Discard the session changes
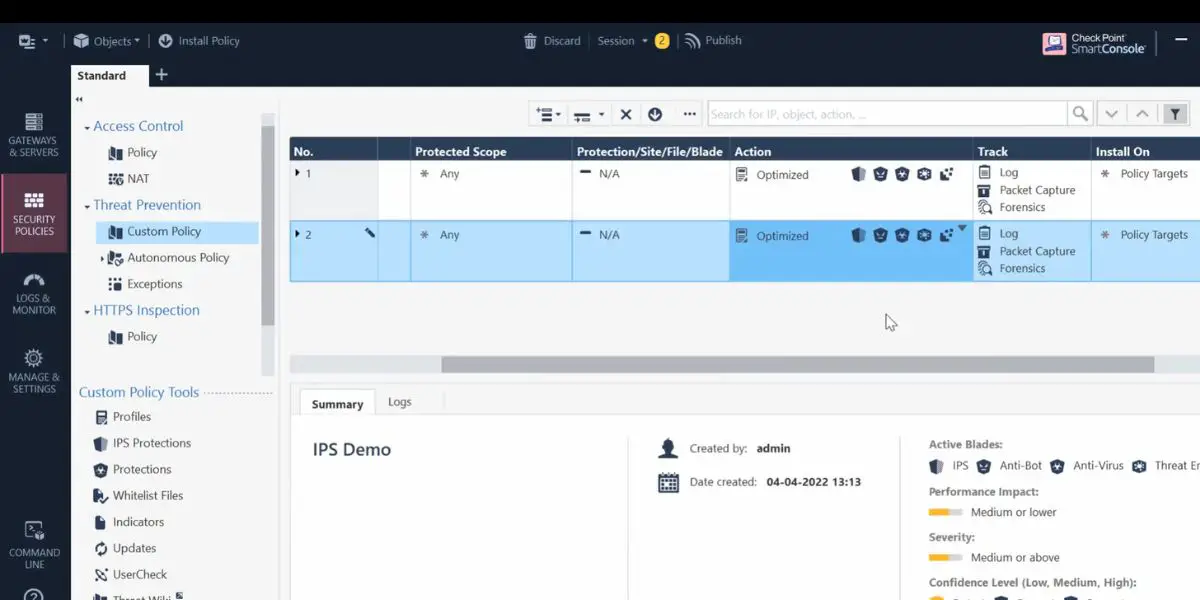This screenshot has width=1200, height=600. tap(552, 41)
